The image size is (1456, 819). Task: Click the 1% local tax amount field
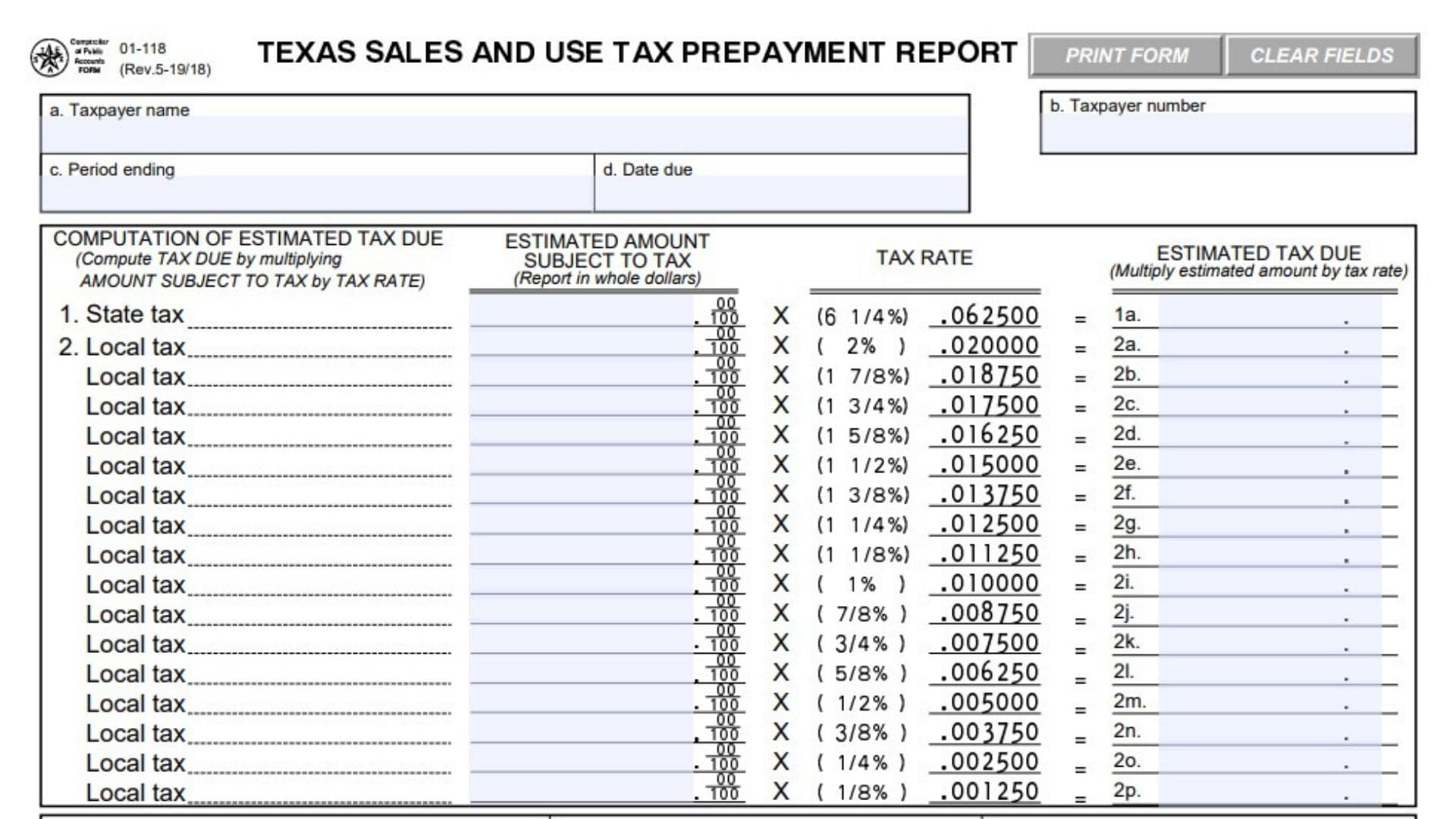tap(582, 579)
